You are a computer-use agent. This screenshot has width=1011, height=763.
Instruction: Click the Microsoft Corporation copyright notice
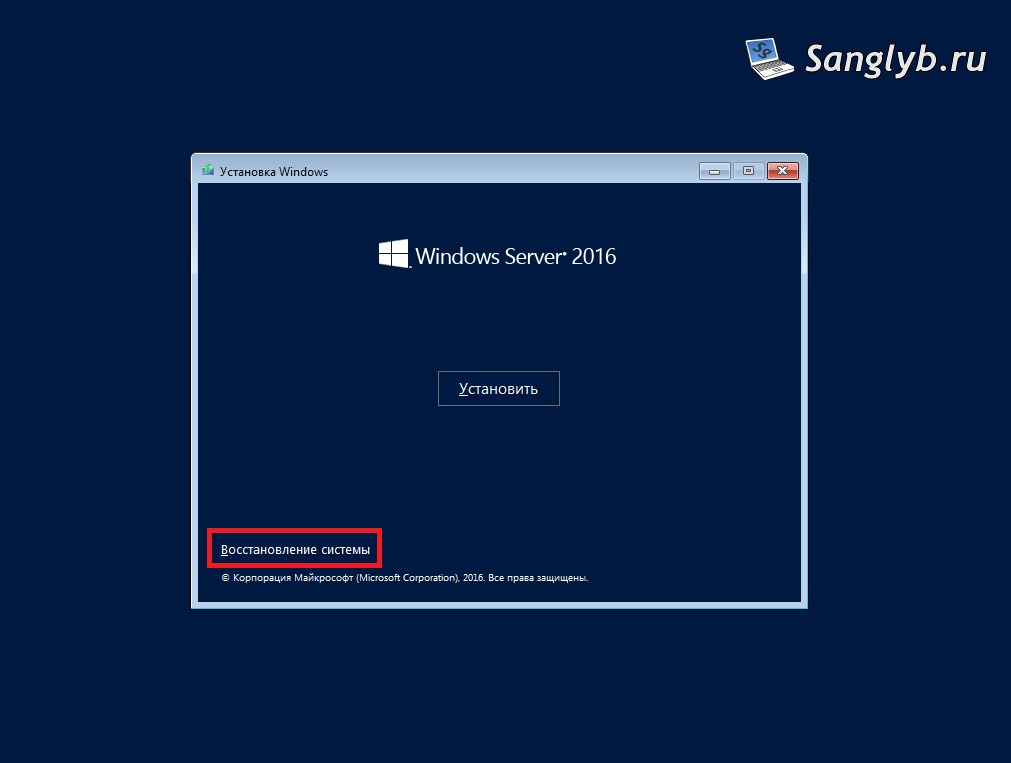405,578
